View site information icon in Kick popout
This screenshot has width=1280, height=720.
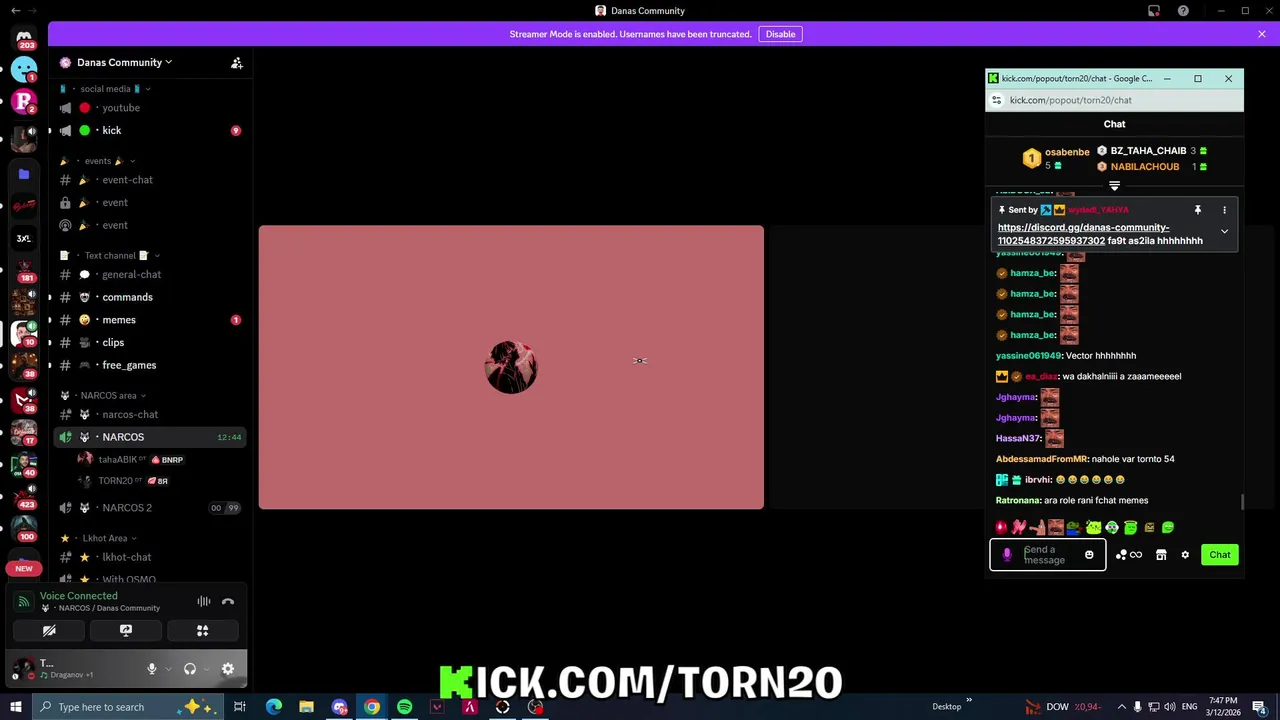coord(996,100)
